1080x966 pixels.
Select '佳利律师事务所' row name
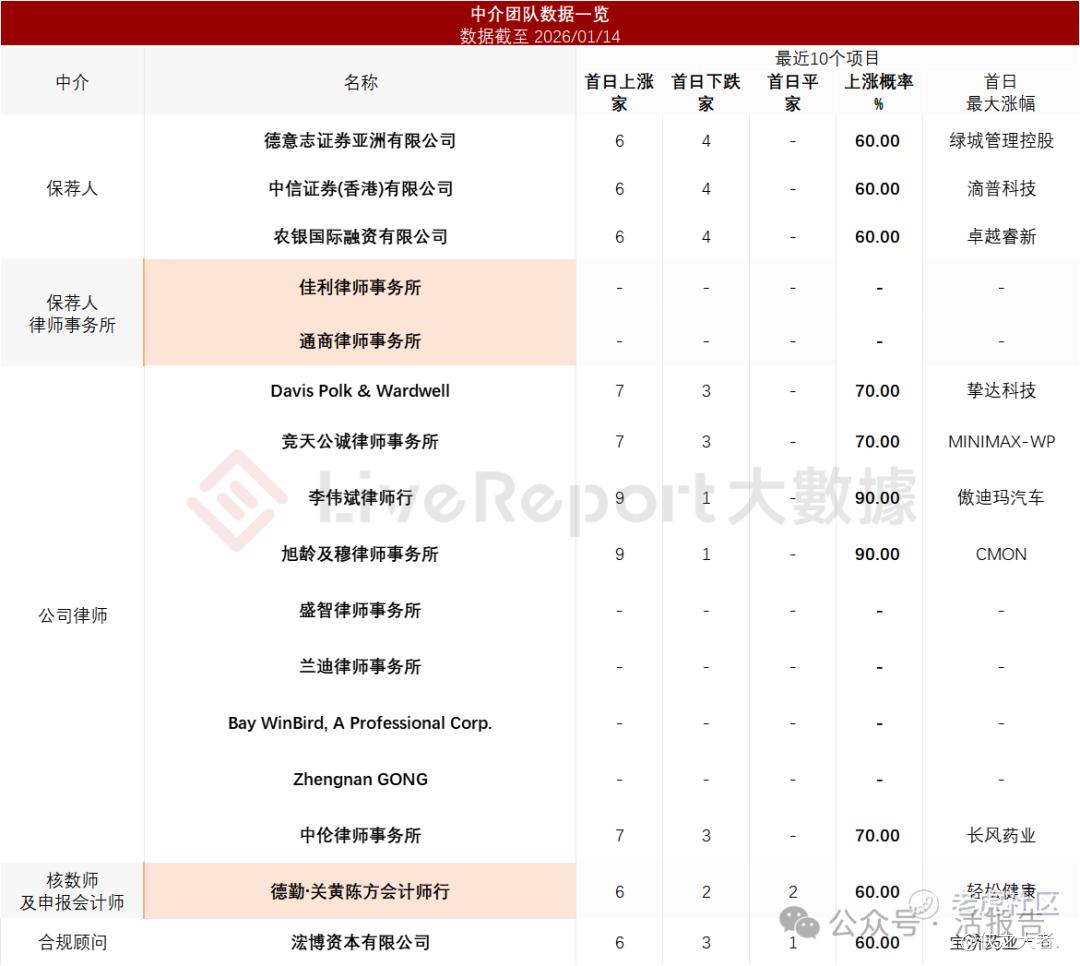coord(360,287)
